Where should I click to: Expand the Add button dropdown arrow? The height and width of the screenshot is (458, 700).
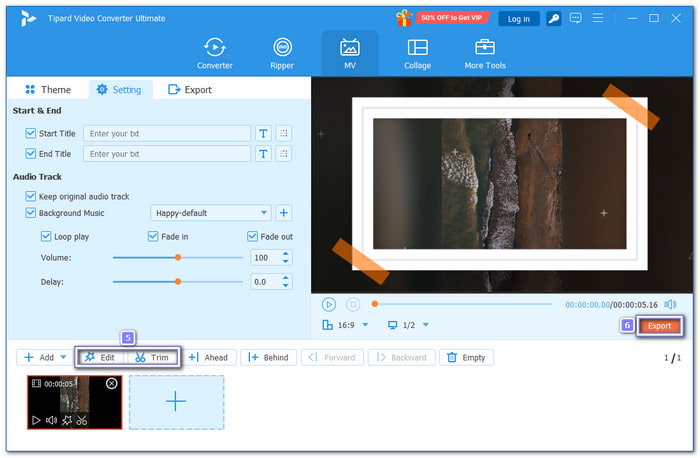(63, 357)
